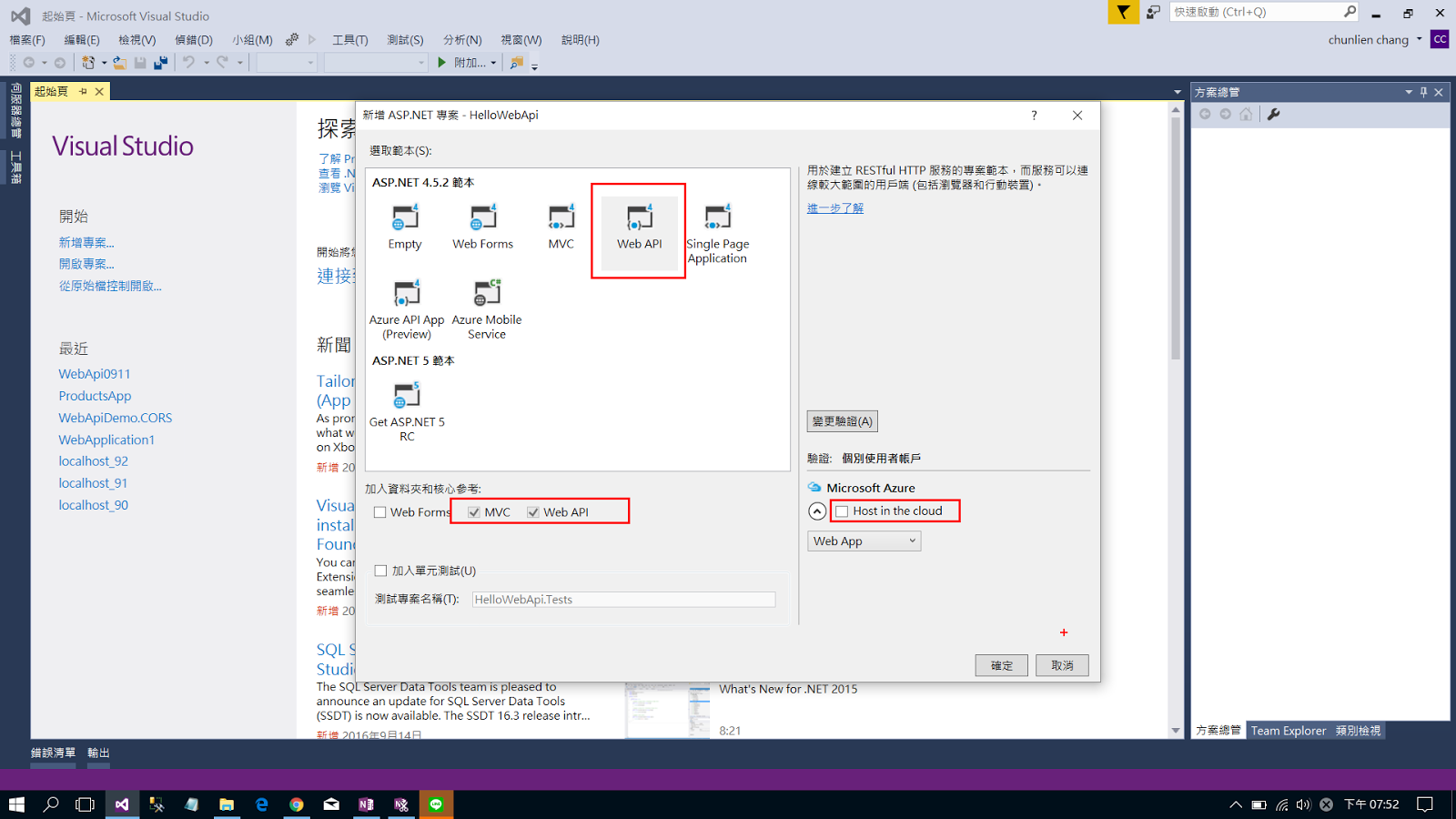
Task: Pin the Solution Explorer panel
Action: coord(1424,92)
